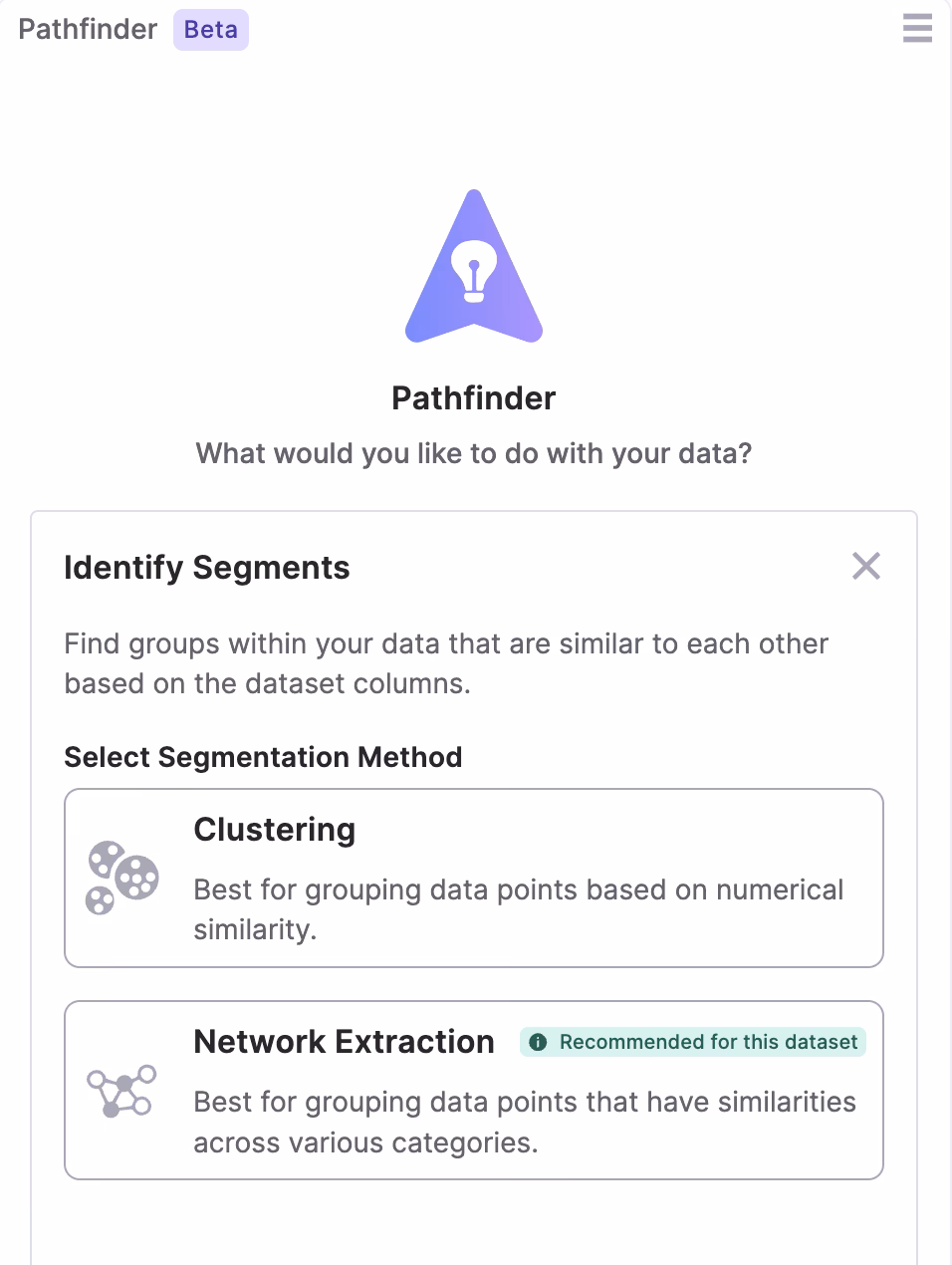Select the Network Extraction method card

point(474,1091)
